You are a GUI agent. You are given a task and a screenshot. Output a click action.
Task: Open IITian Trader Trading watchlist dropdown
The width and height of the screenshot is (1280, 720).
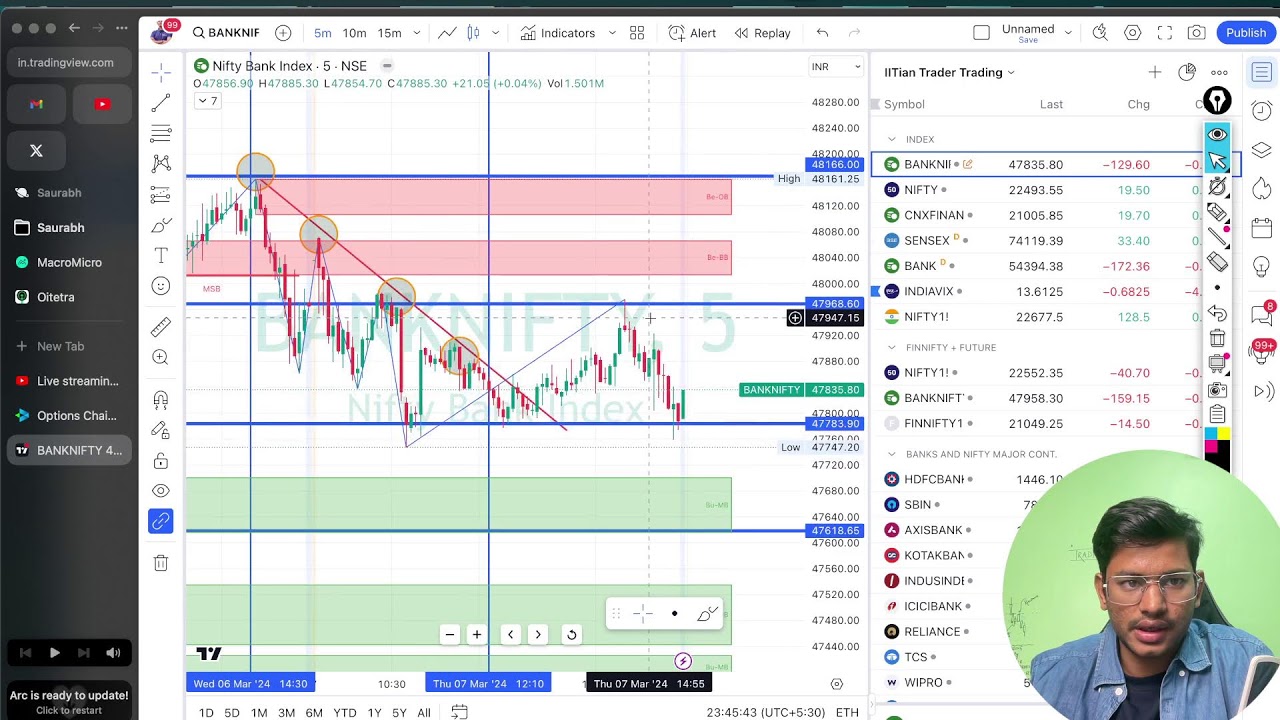tap(949, 72)
